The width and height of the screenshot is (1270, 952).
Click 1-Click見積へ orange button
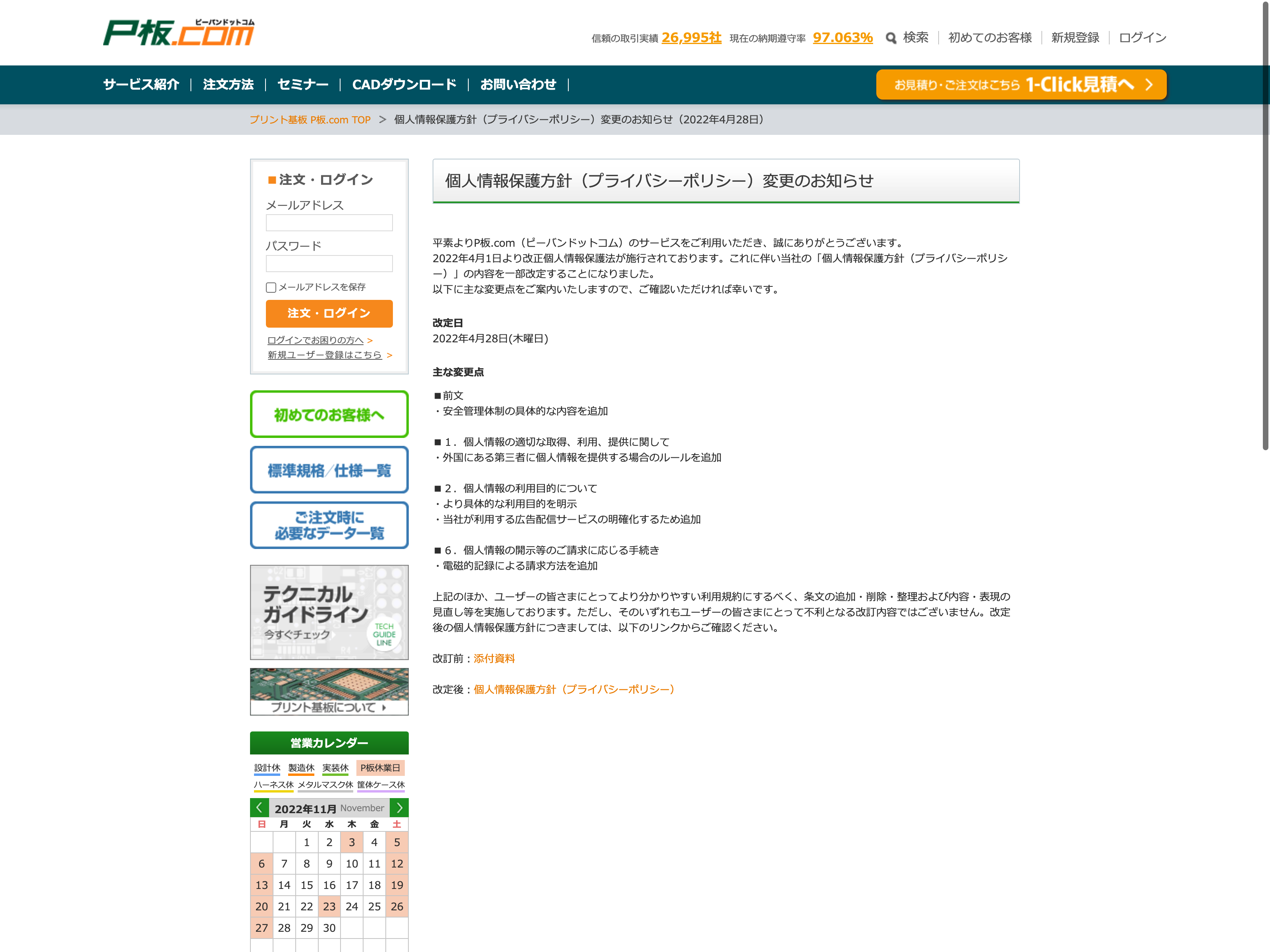click(1021, 85)
